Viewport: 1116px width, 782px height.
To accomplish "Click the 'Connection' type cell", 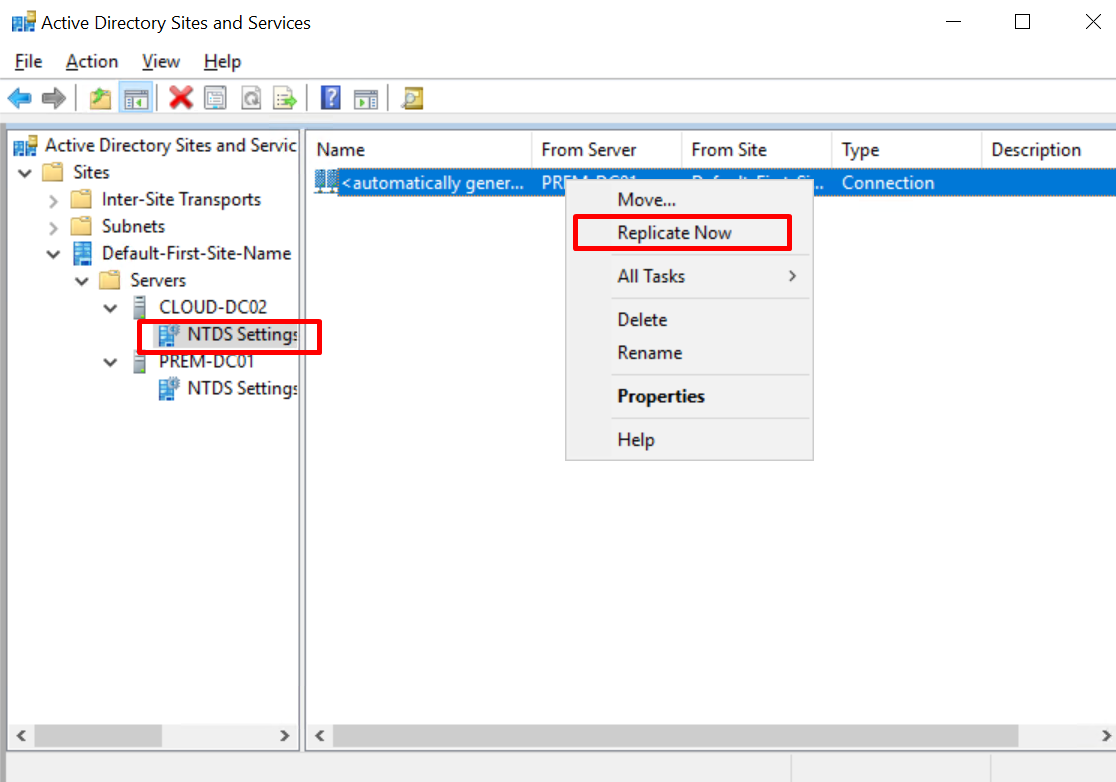I will pyautogui.click(x=888, y=183).
